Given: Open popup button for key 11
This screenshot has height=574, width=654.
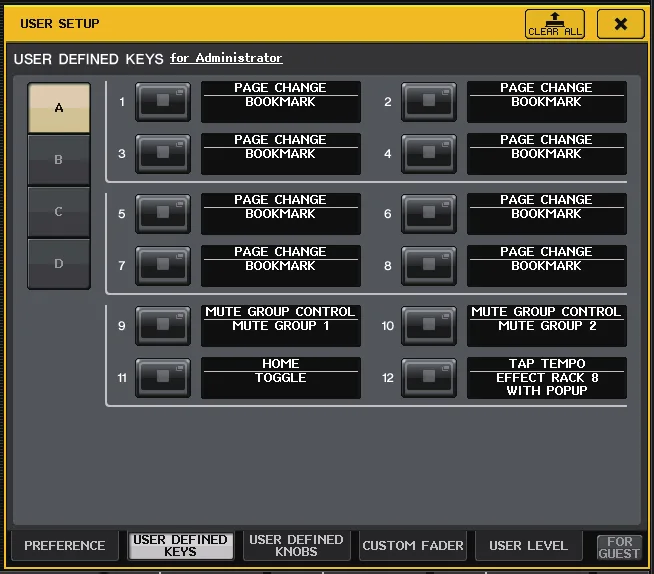Looking at the screenshot, I should point(163,378).
